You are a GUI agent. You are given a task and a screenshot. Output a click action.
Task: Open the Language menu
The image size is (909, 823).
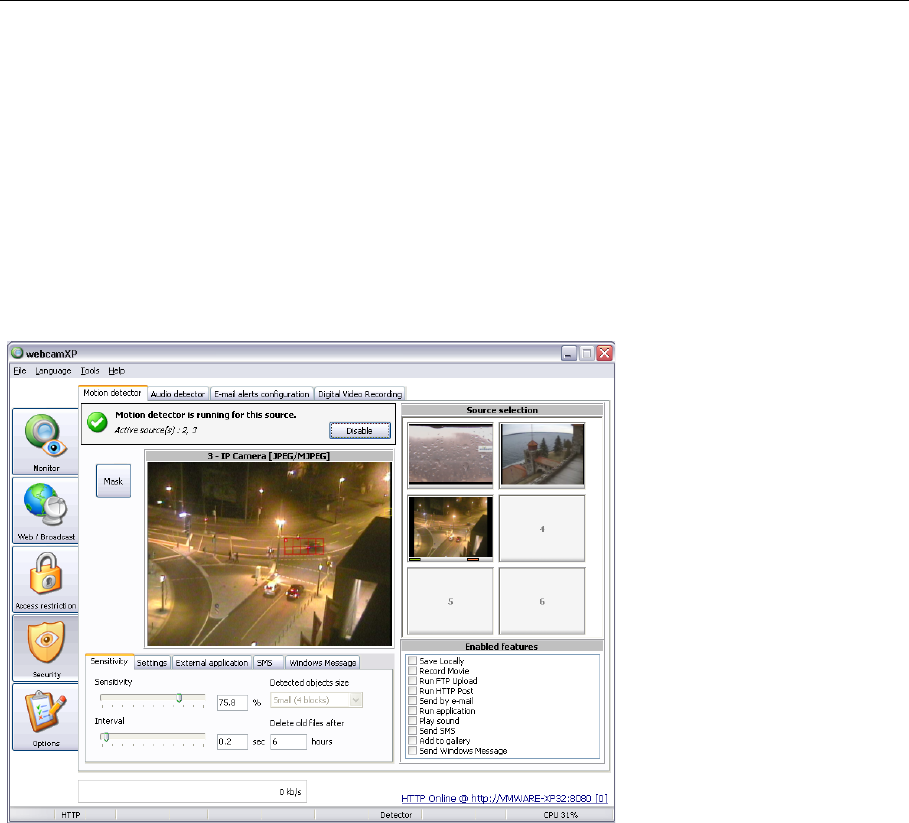tap(53, 371)
